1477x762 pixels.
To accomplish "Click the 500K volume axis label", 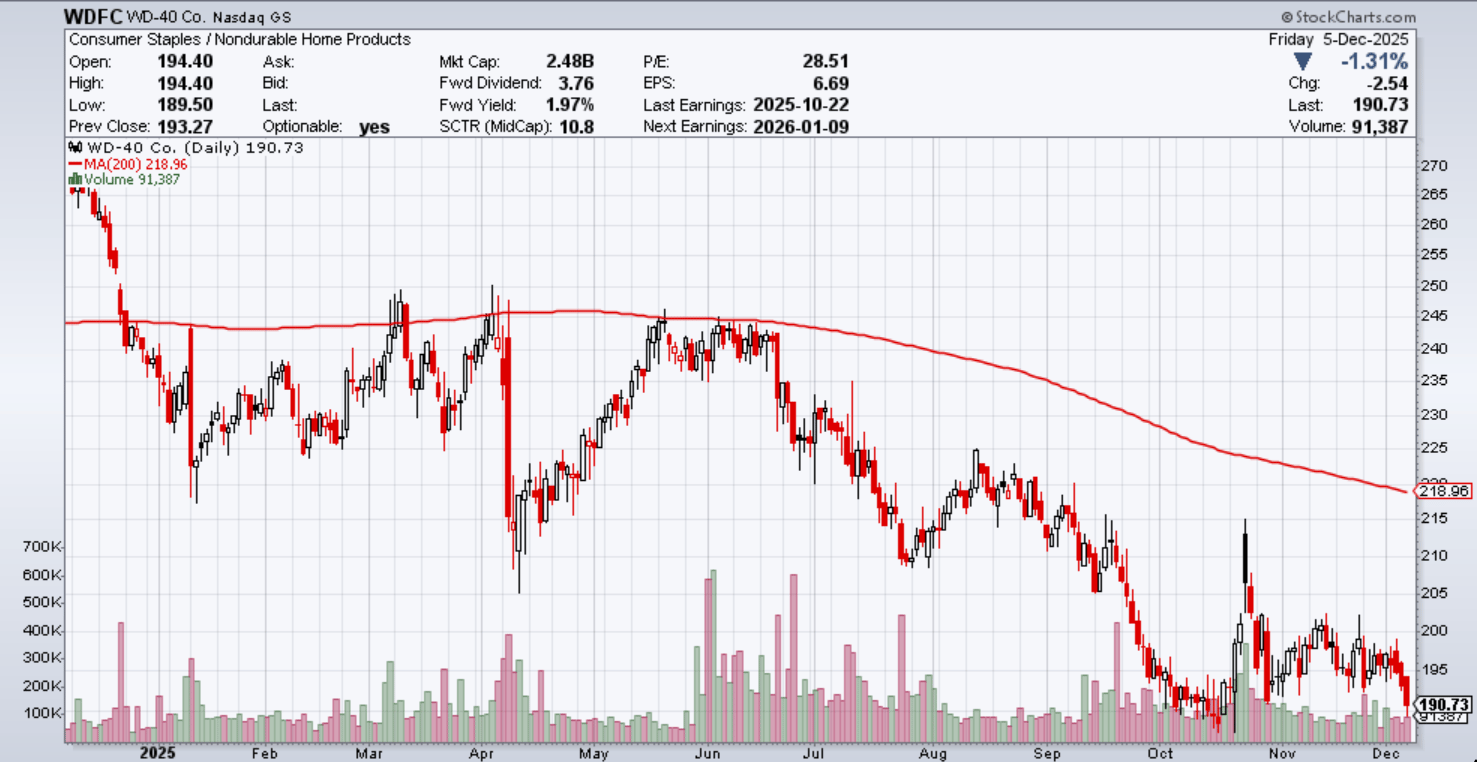I will tap(41, 603).
